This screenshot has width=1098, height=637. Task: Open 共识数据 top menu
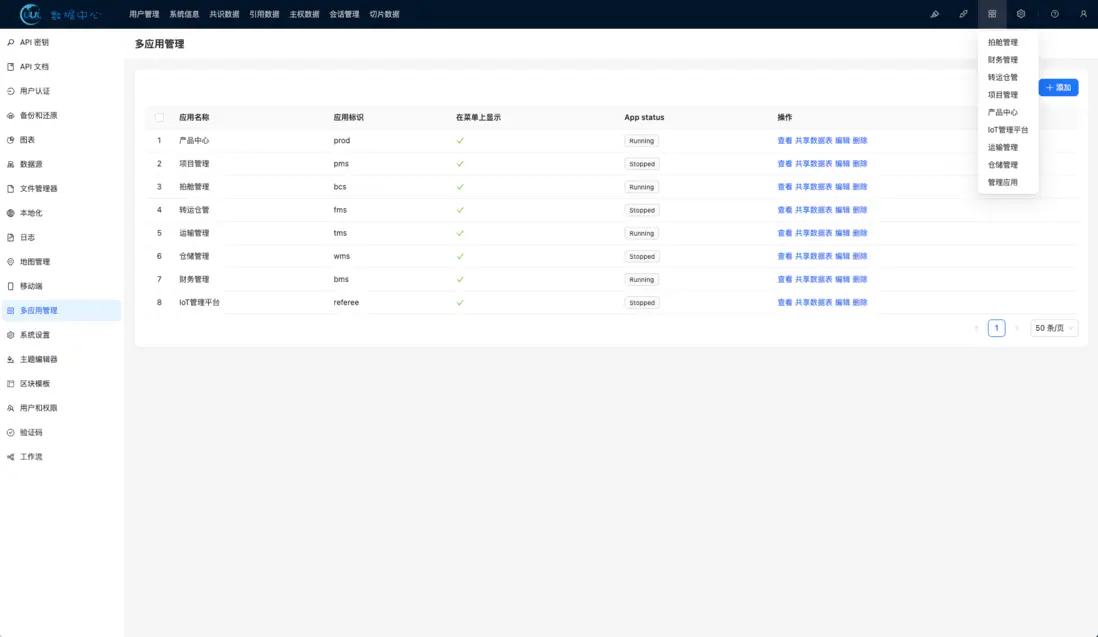coord(224,14)
